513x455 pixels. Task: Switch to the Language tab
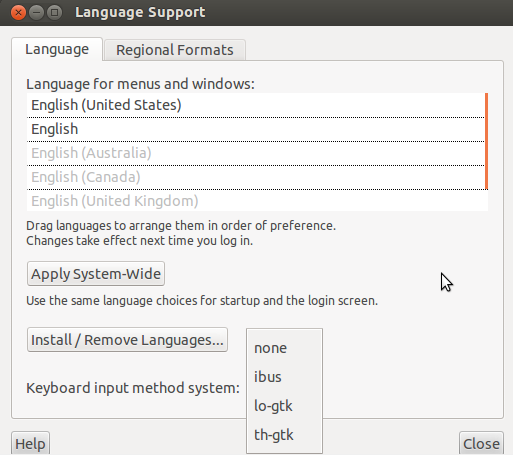57,49
